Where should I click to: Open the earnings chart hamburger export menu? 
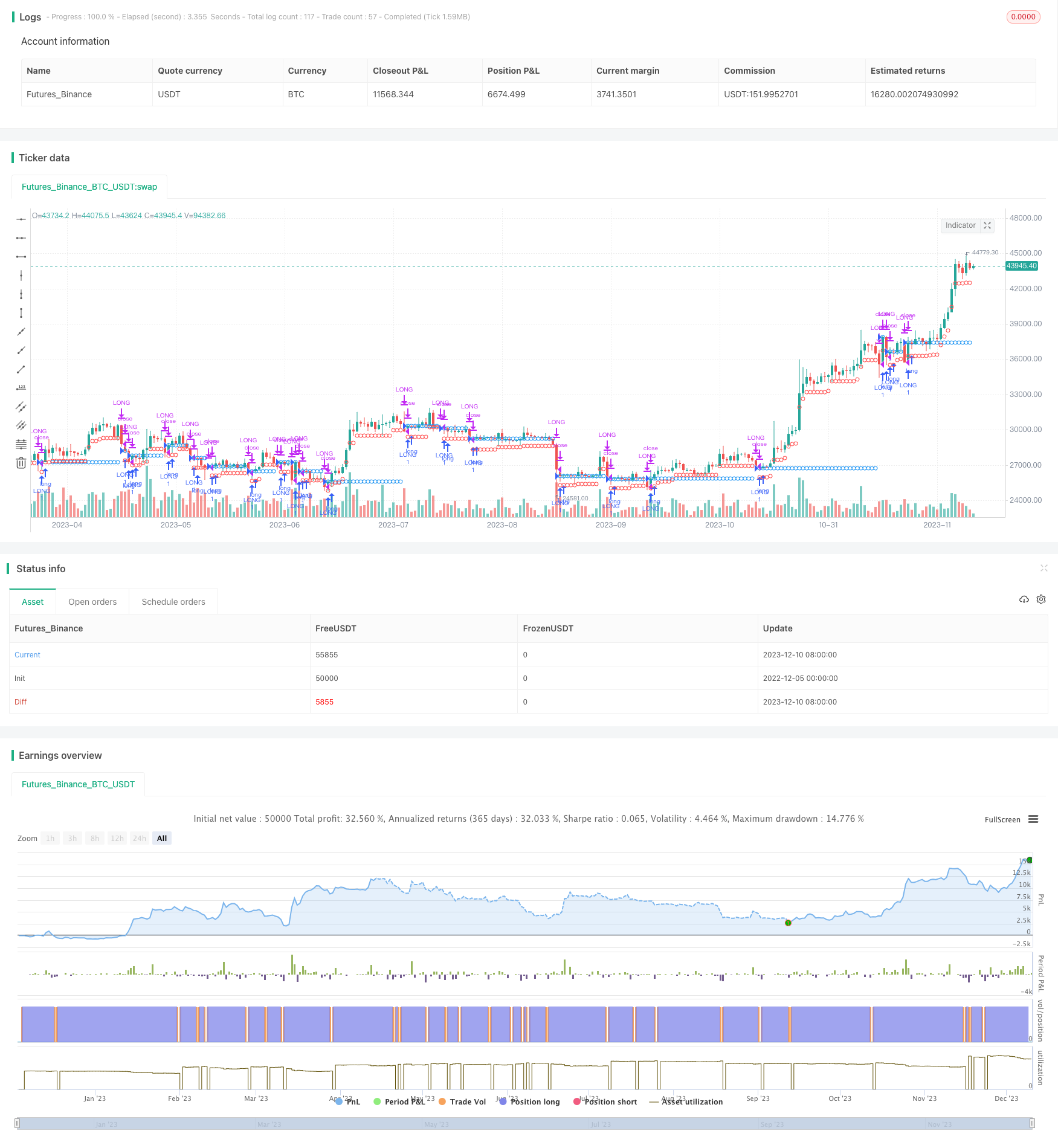1033,819
